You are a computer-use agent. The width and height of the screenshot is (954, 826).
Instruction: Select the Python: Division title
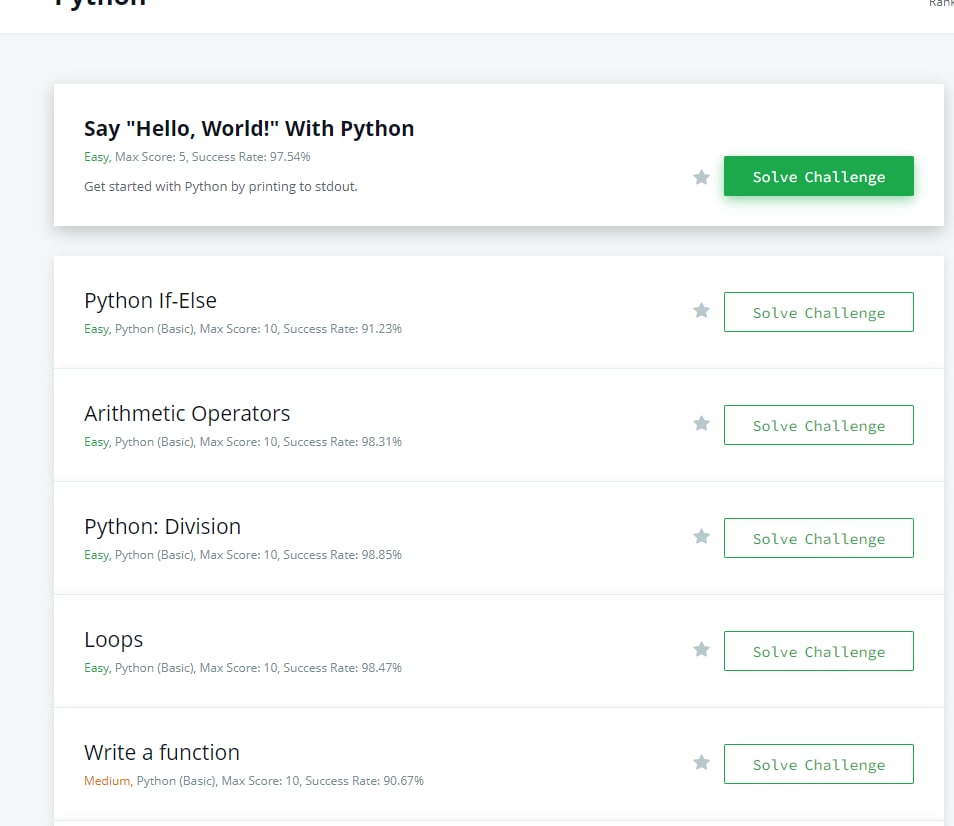(x=162, y=527)
